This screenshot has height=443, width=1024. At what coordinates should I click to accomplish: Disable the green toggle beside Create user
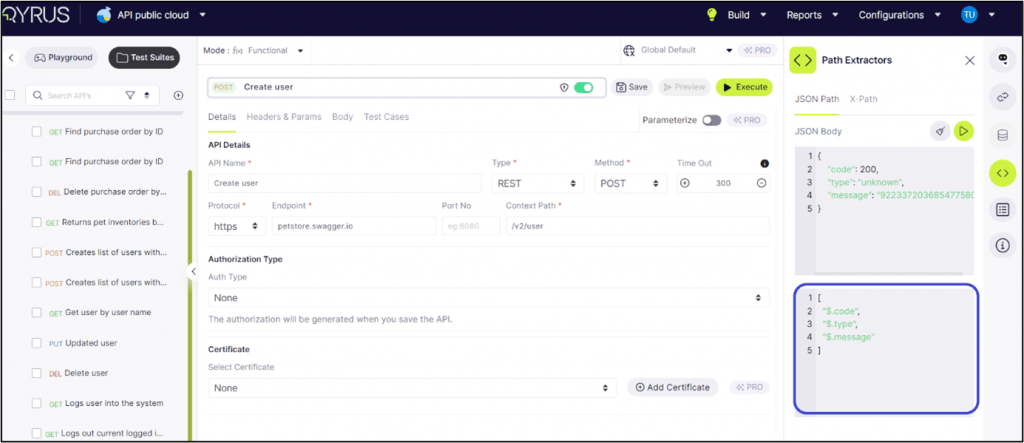click(x=583, y=87)
